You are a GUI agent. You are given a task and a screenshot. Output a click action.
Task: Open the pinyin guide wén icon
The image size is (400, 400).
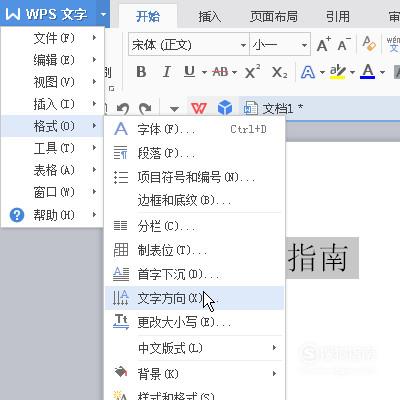tap(393, 44)
